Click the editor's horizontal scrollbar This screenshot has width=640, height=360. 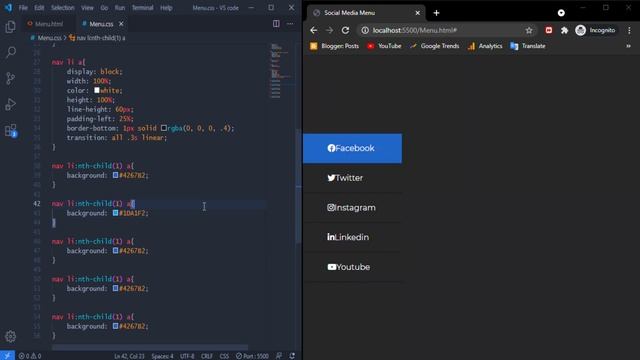(x=150, y=347)
